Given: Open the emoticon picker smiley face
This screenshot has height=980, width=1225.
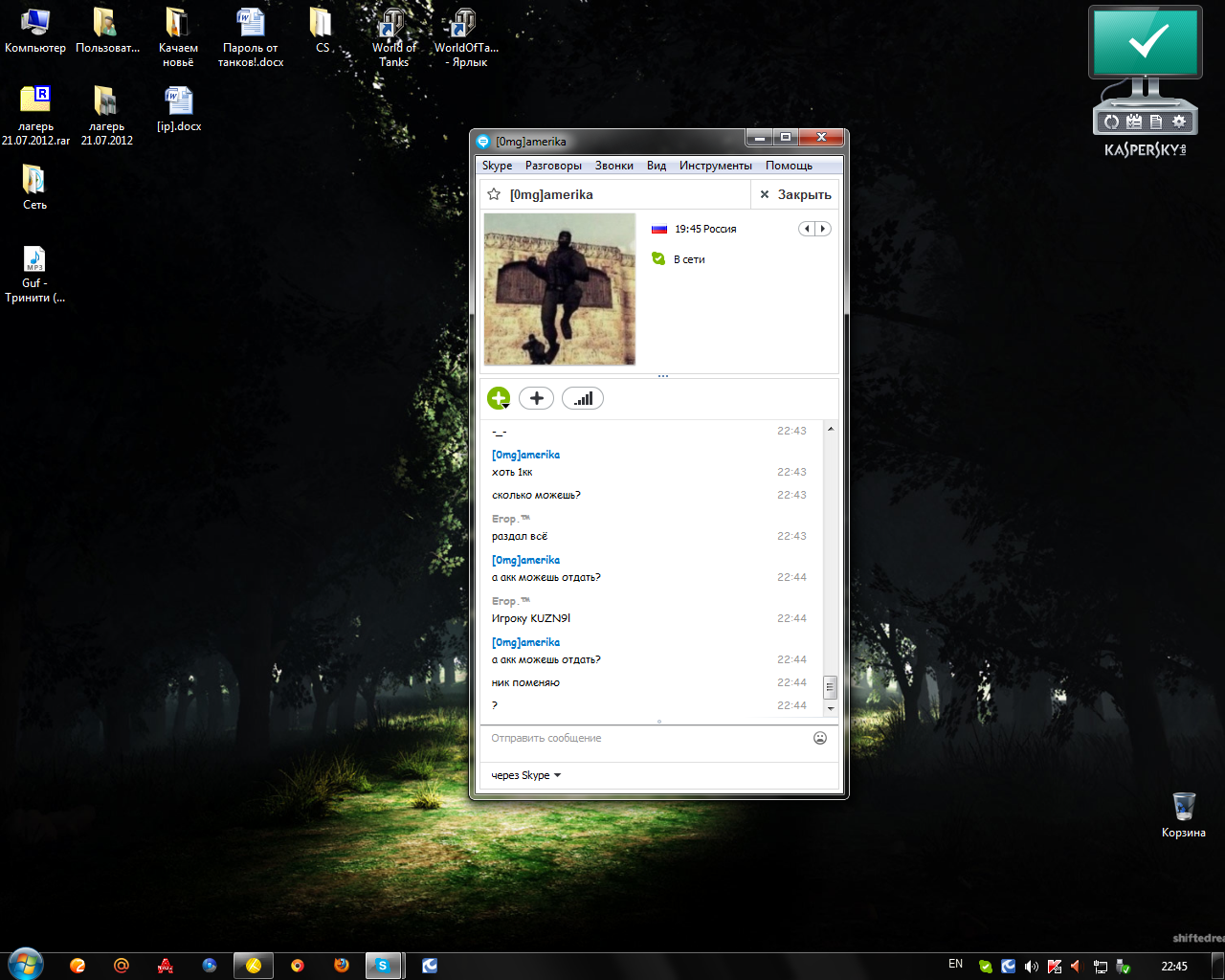Looking at the screenshot, I should coord(820,738).
